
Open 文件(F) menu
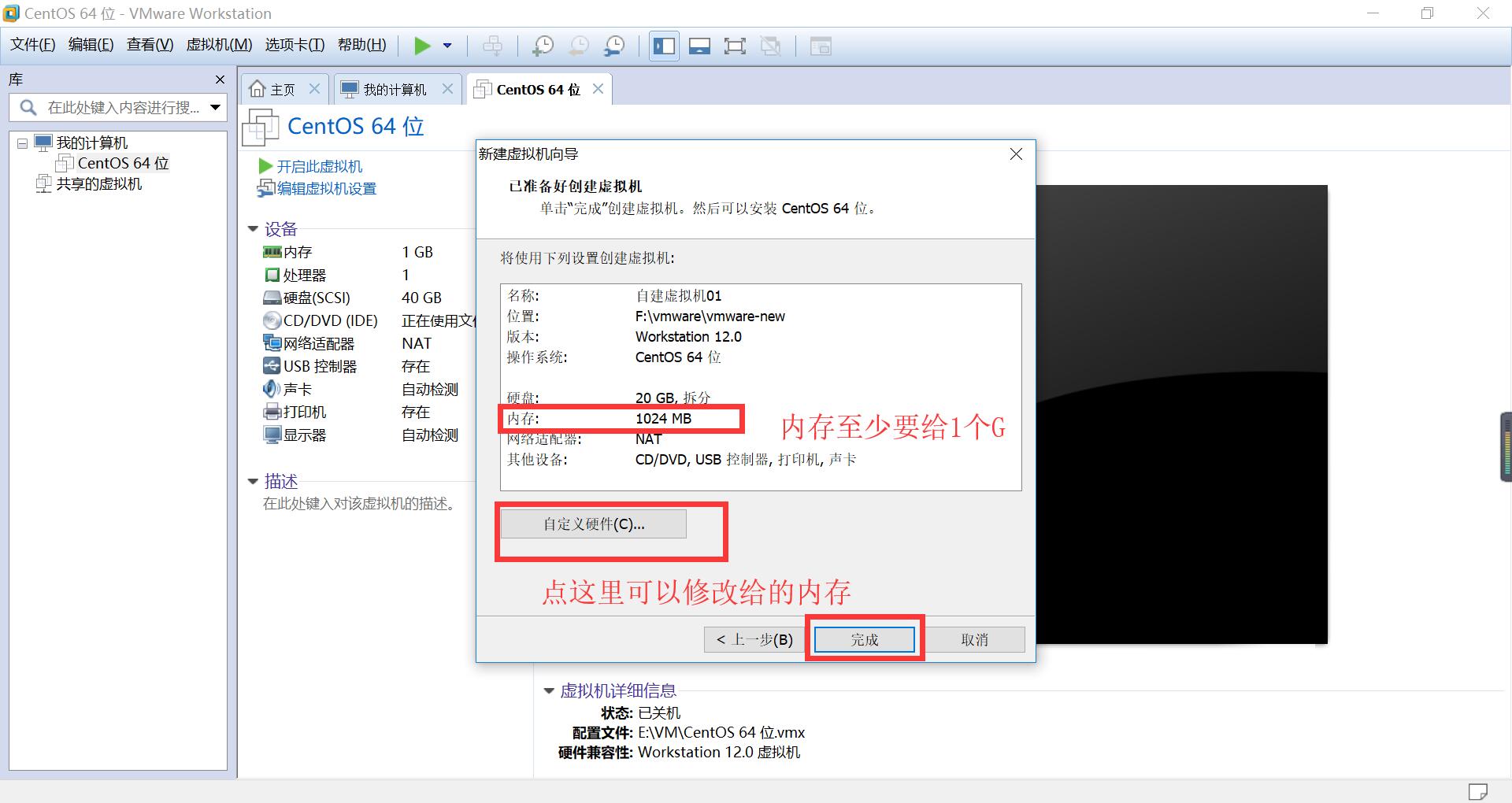tap(32, 45)
